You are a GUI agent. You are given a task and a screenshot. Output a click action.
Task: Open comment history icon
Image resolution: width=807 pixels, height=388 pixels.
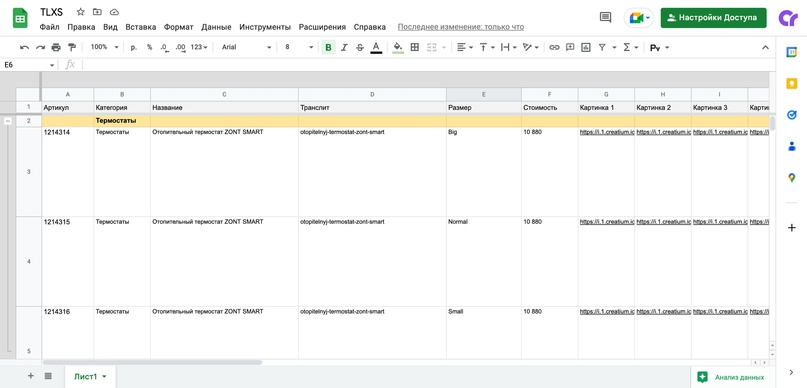pyautogui.click(x=605, y=17)
